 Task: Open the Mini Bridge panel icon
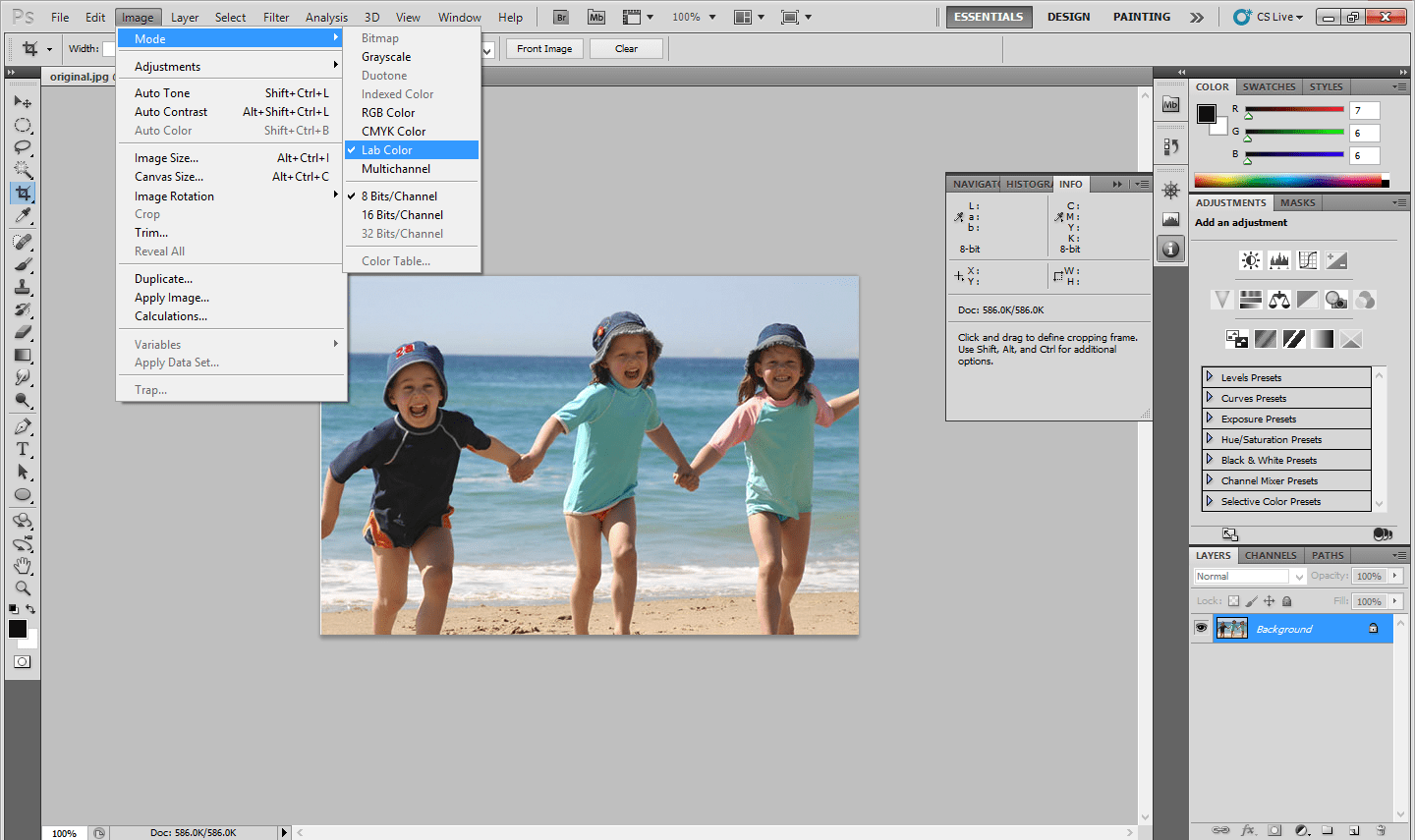[1170, 105]
